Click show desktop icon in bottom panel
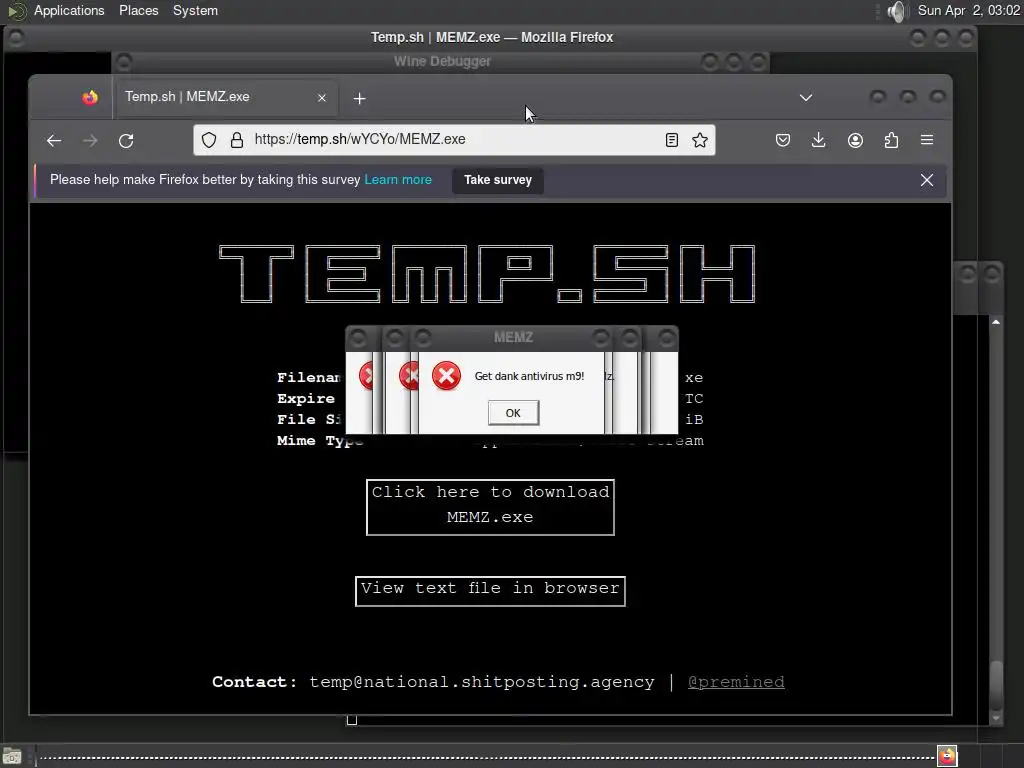This screenshot has height=768, width=1024. [12, 758]
